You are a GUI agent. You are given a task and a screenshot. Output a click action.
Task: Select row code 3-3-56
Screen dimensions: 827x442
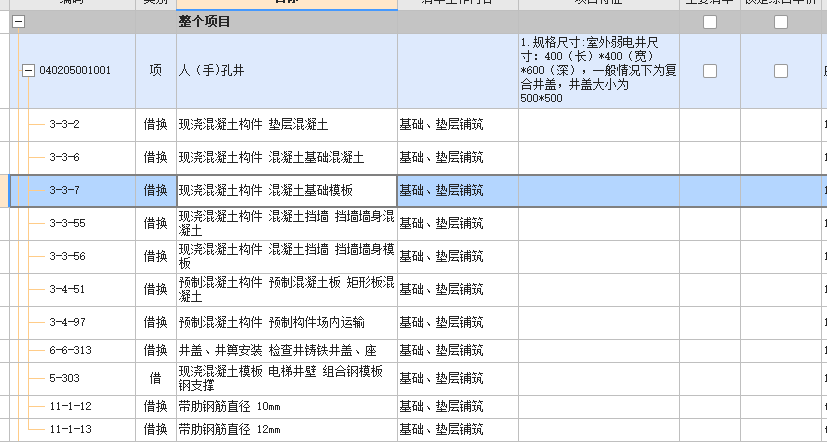pyautogui.click(x=67, y=256)
